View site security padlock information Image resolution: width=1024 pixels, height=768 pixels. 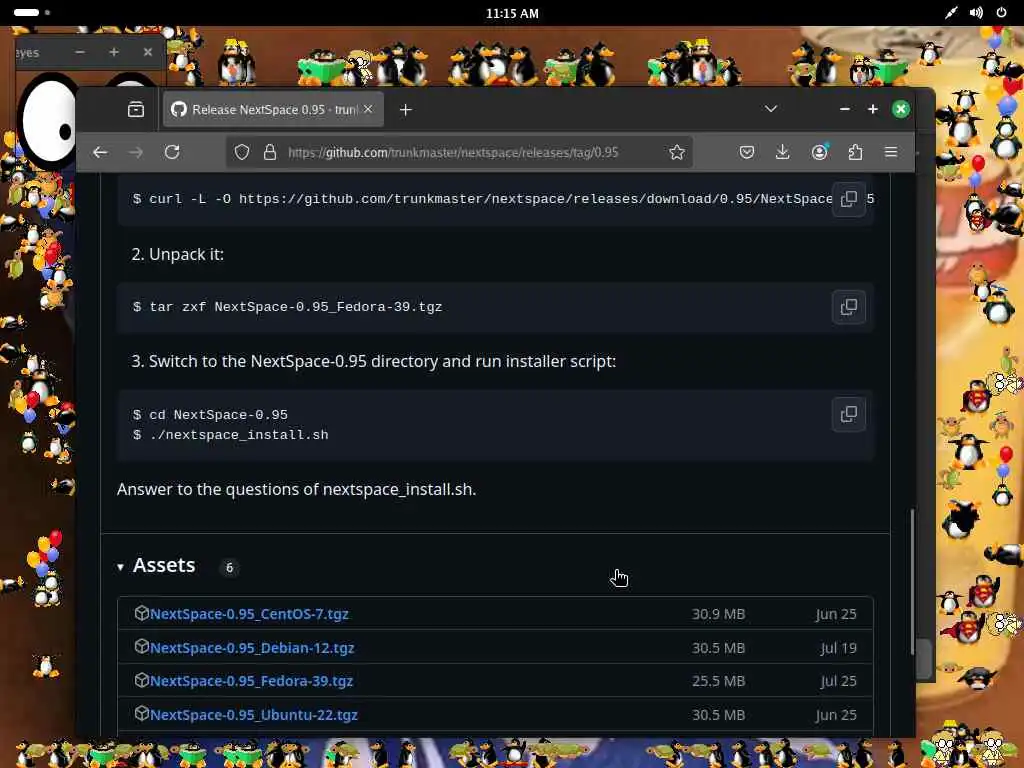[270, 152]
